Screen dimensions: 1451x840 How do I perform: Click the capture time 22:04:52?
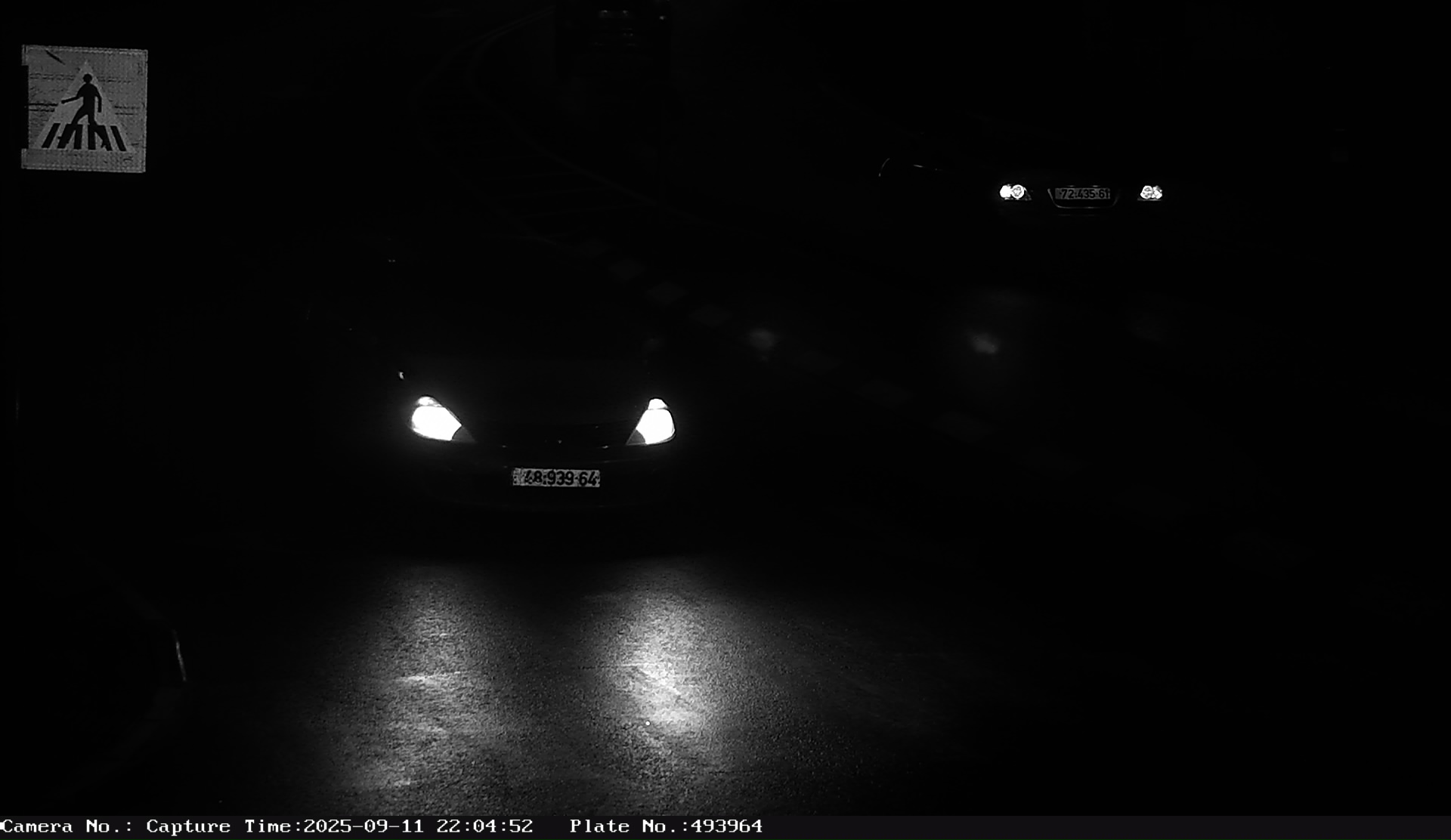(484, 826)
